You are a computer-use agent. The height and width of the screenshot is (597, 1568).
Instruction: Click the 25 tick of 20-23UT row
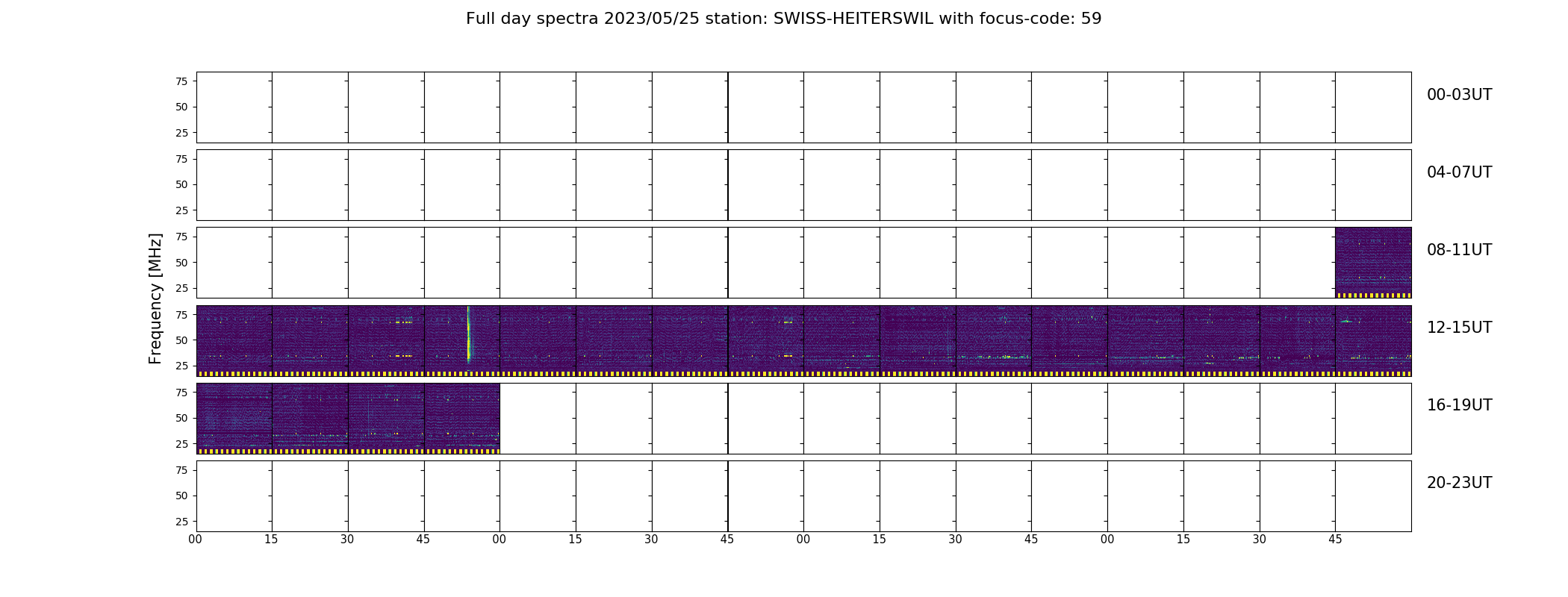tap(181, 522)
